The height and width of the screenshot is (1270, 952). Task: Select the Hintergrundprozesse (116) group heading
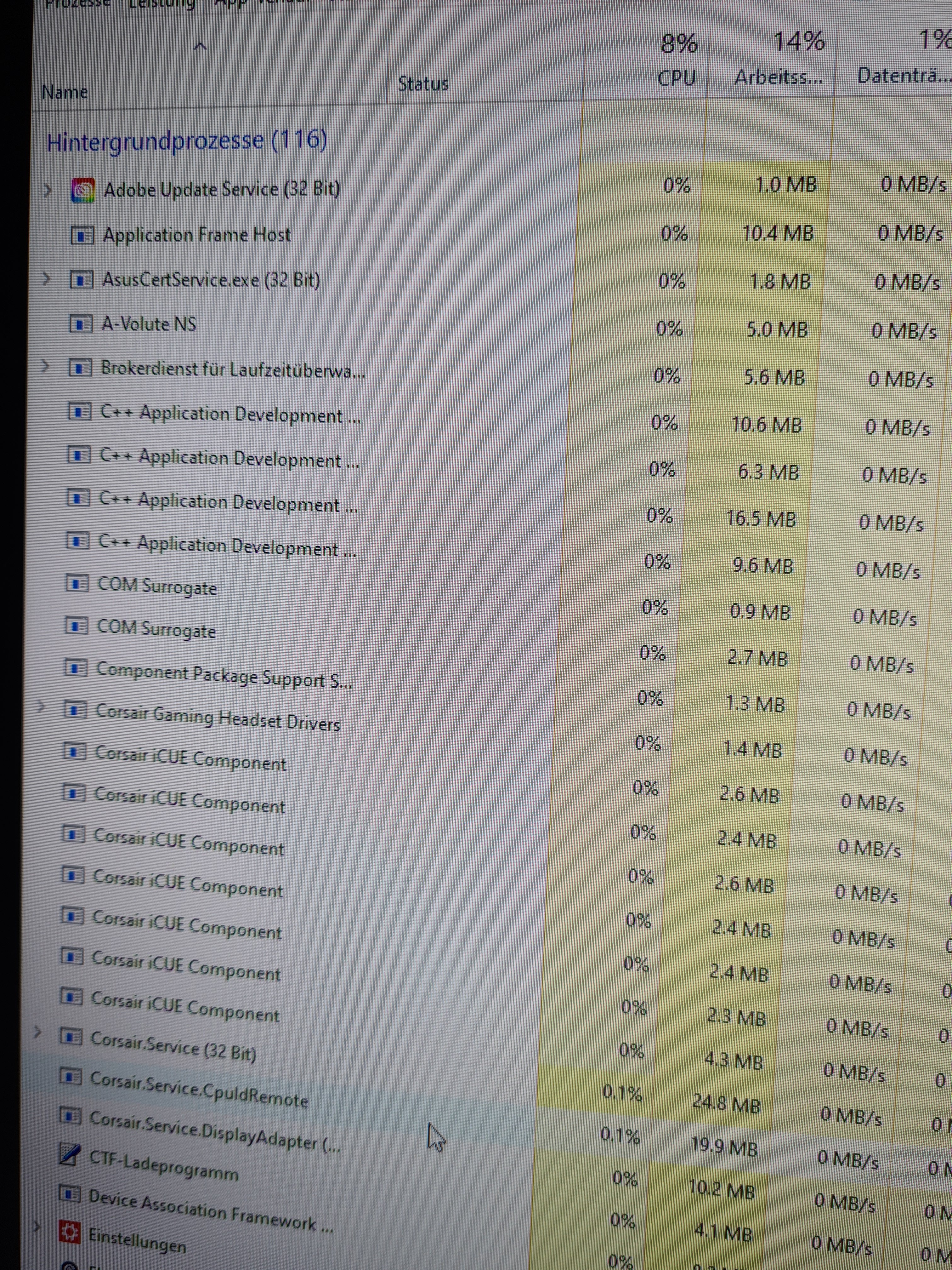(x=187, y=141)
